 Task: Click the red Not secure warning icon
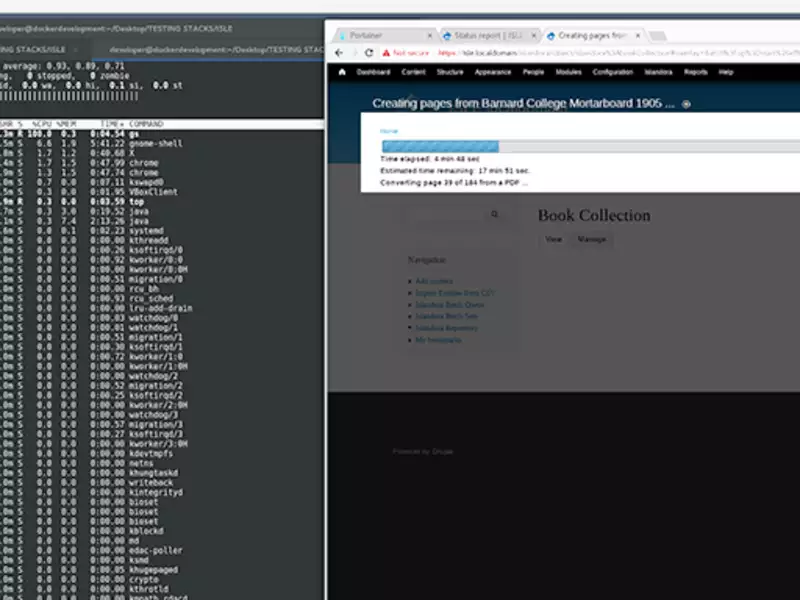[x=386, y=53]
